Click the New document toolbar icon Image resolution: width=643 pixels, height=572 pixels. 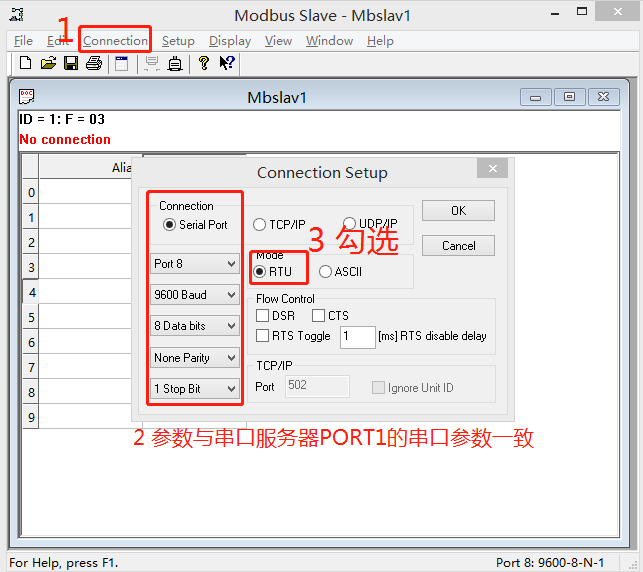25,63
